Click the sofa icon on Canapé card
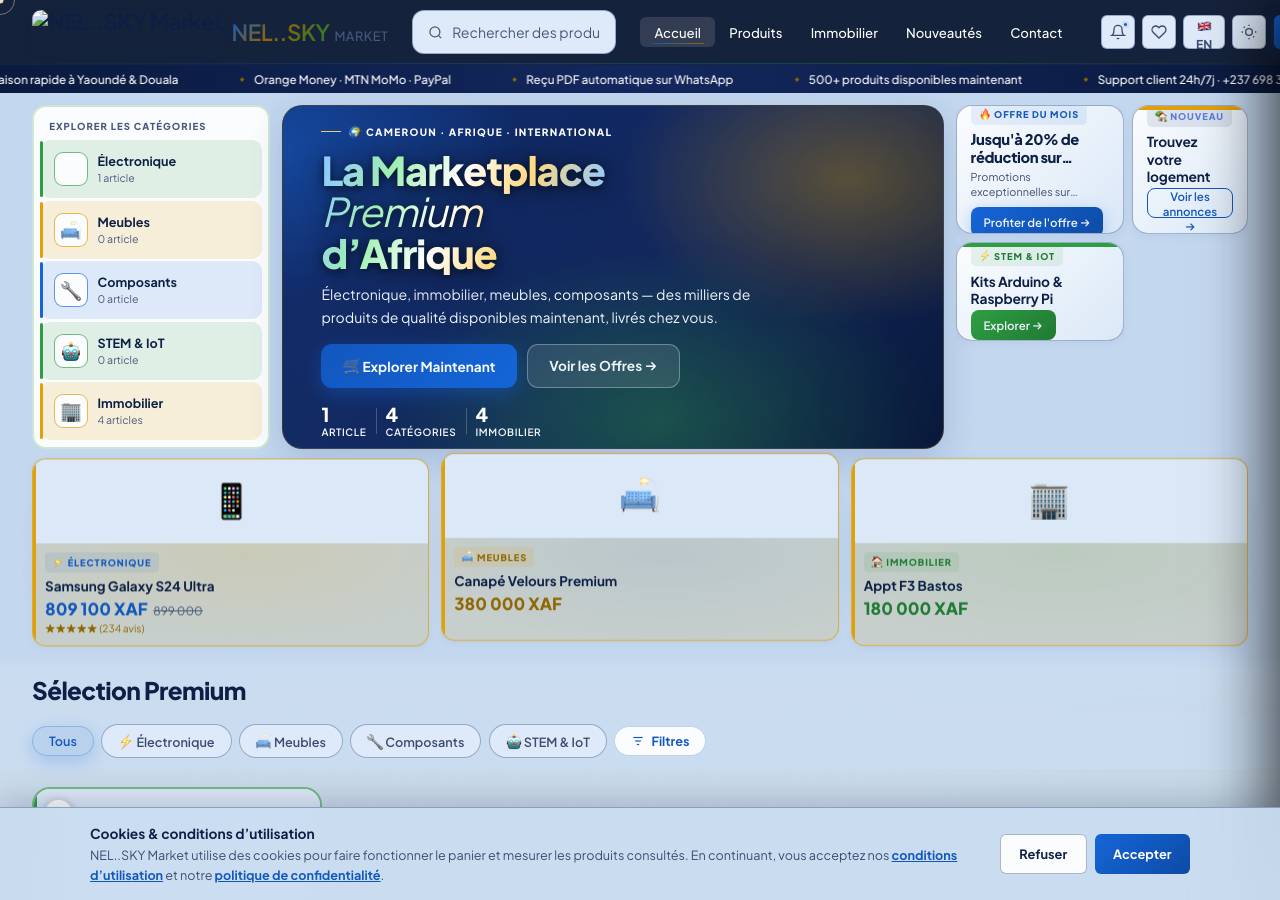The image size is (1280, 900). click(x=639, y=496)
